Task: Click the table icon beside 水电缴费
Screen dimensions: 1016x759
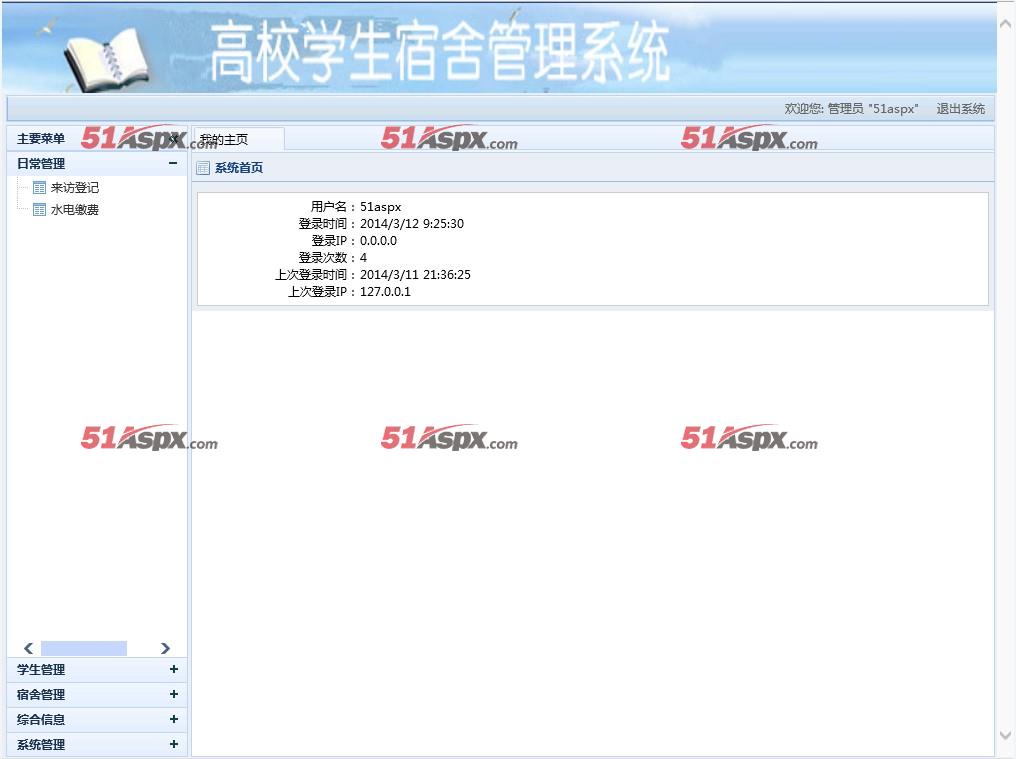Action: [x=40, y=209]
